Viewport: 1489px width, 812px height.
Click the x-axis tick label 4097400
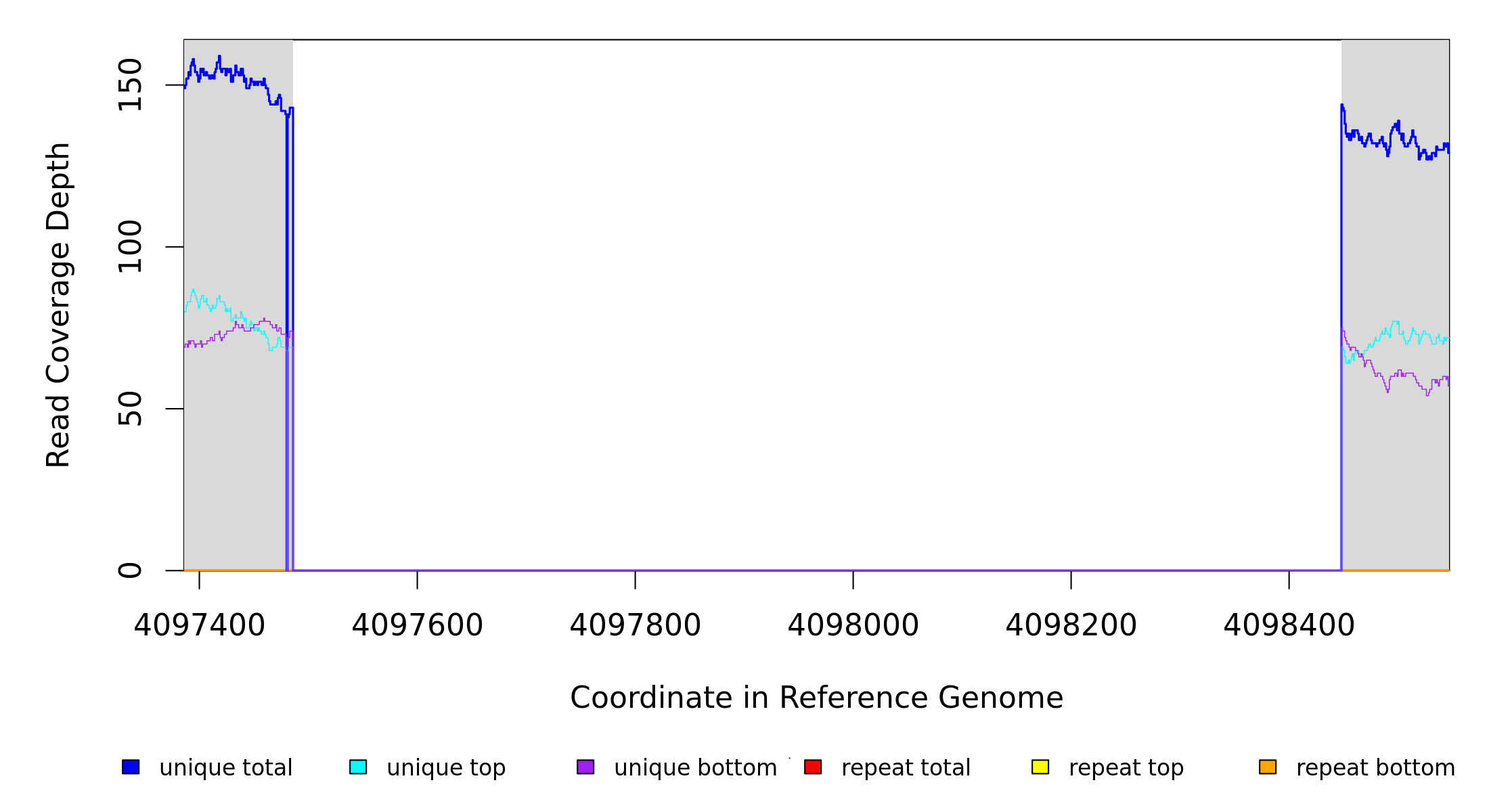(199, 625)
